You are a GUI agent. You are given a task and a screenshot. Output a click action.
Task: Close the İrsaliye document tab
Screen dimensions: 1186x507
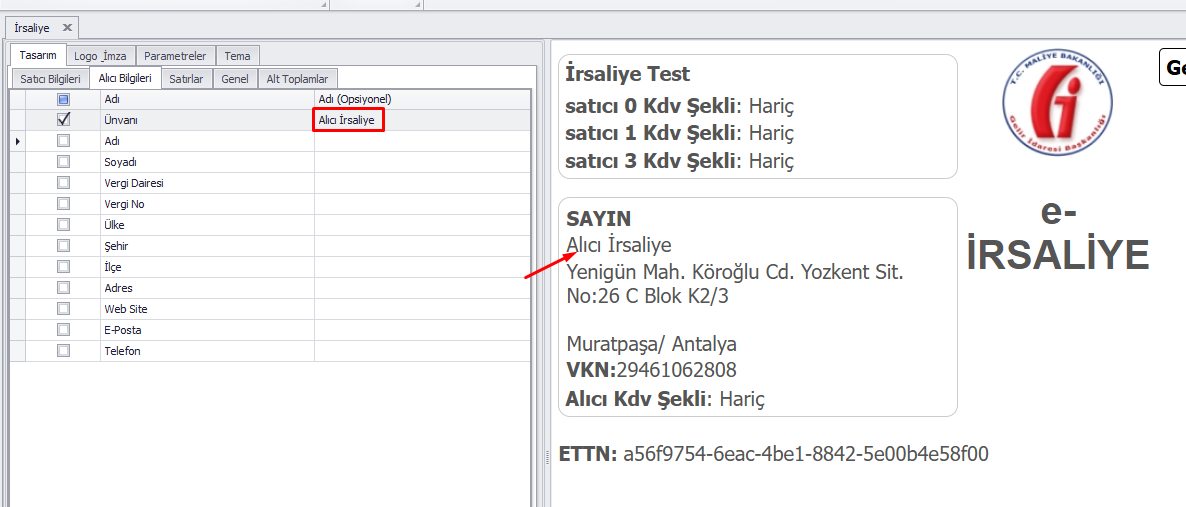click(x=67, y=28)
